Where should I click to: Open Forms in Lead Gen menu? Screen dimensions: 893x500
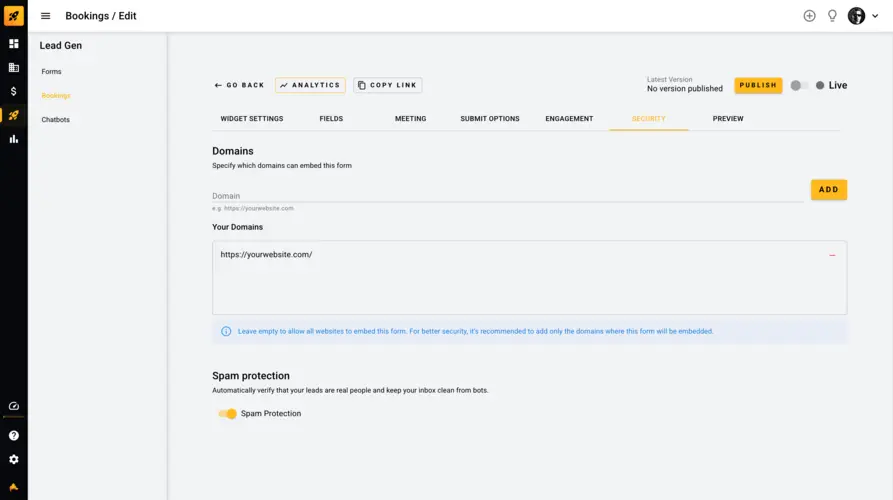pyautogui.click(x=51, y=71)
